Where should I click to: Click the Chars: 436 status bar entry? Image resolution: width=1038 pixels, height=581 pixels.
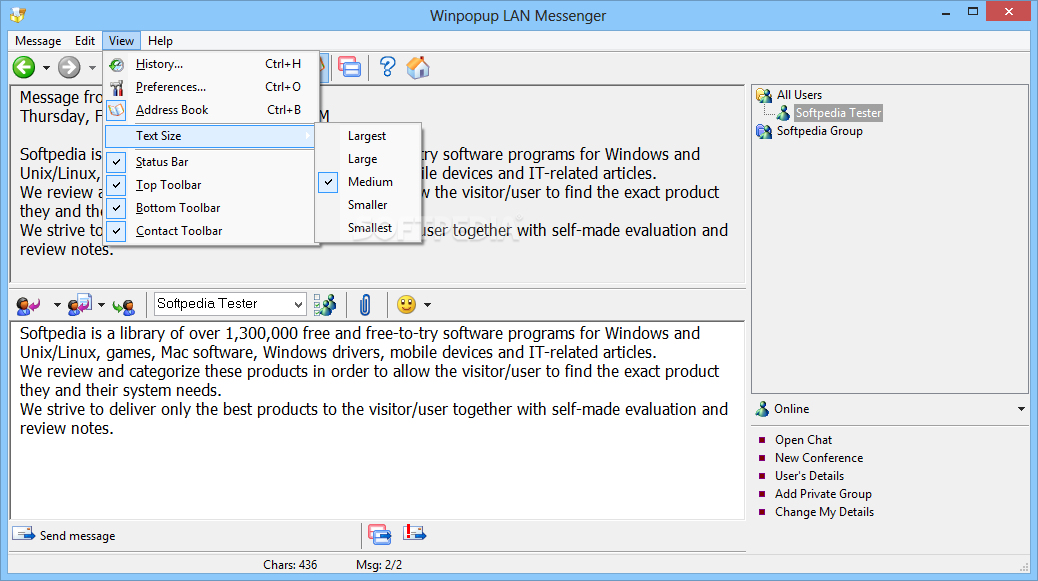pyautogui.click(x=290, y=565)
